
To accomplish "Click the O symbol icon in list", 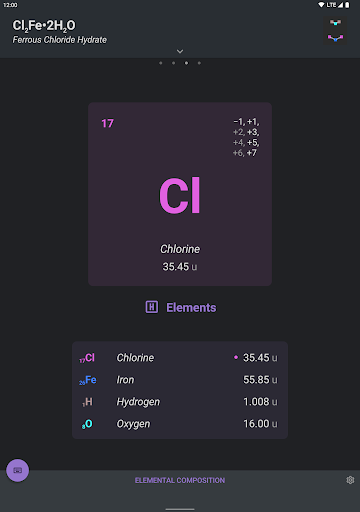I will (x=87, y=424).
